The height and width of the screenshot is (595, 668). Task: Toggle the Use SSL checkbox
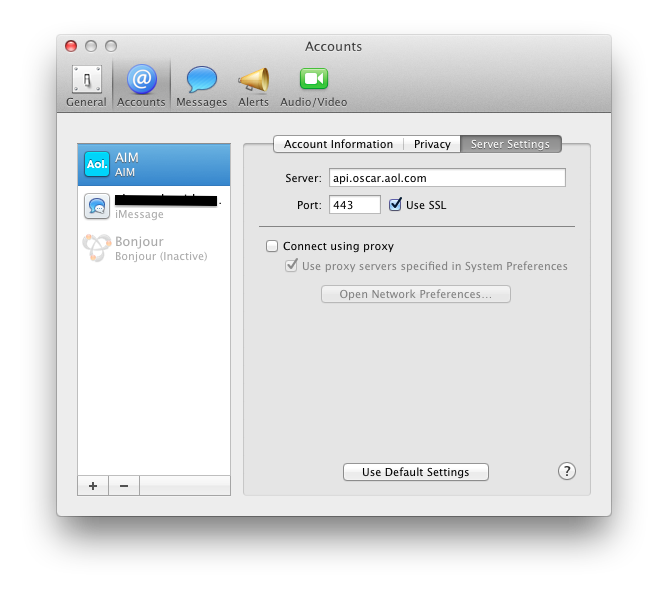point(395,204)
